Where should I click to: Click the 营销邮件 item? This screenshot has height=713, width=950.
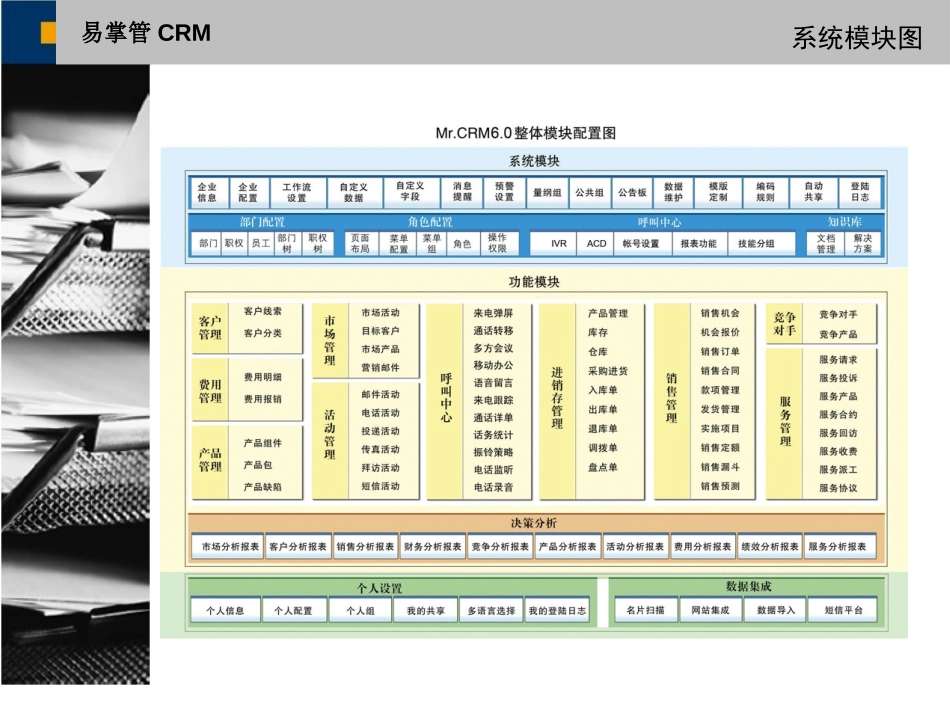(x=380, y=367)
